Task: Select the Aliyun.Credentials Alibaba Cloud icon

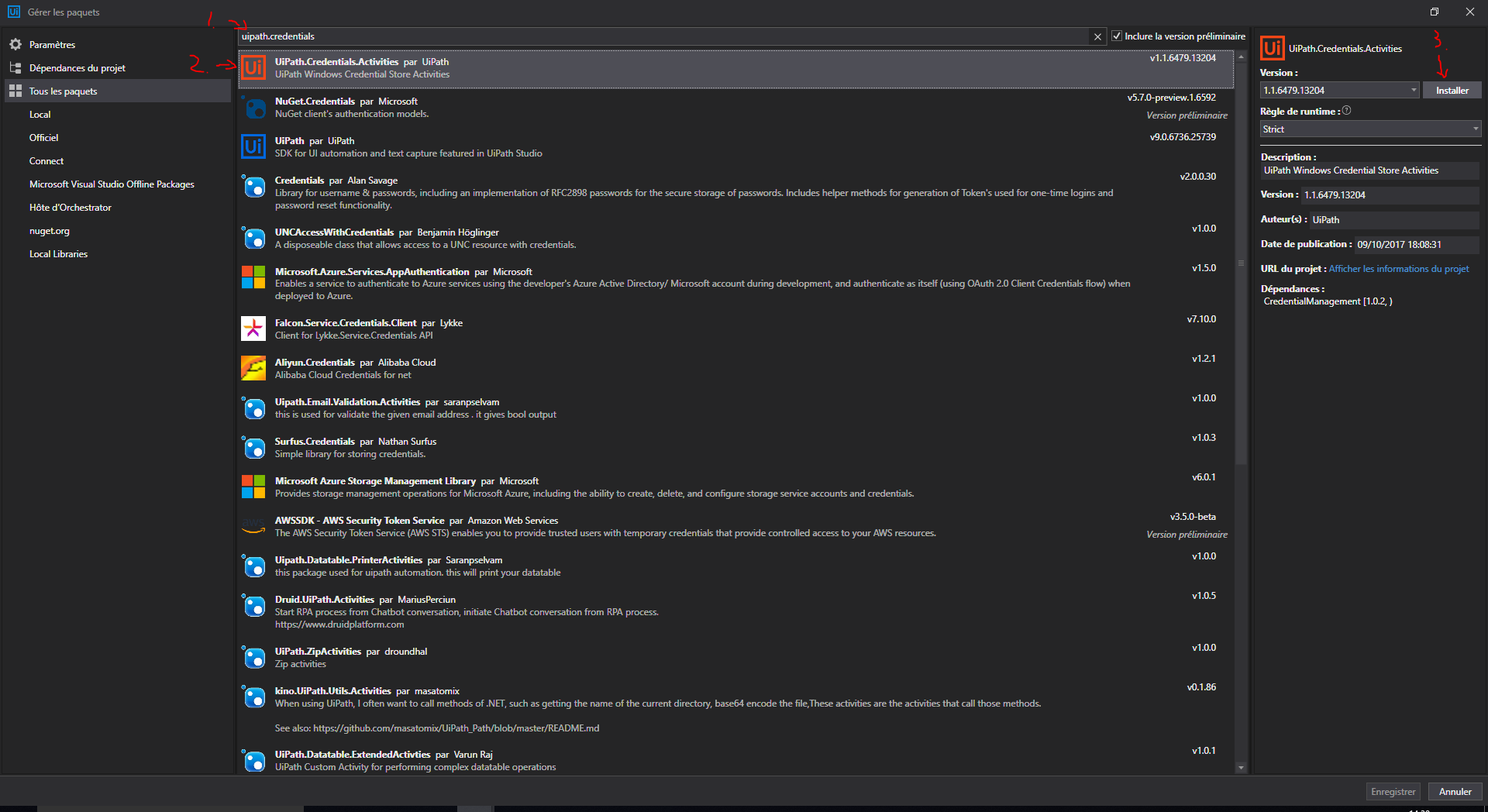Action: pyautogui.click(x=253, y=368)
